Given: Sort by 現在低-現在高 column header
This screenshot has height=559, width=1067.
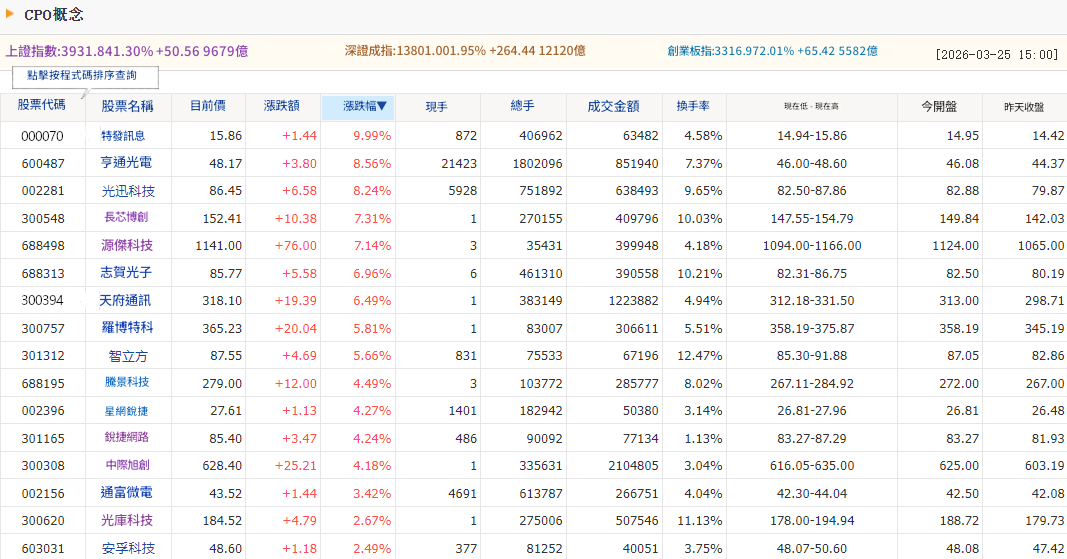Looking at the screenshot, I should 811,106.
